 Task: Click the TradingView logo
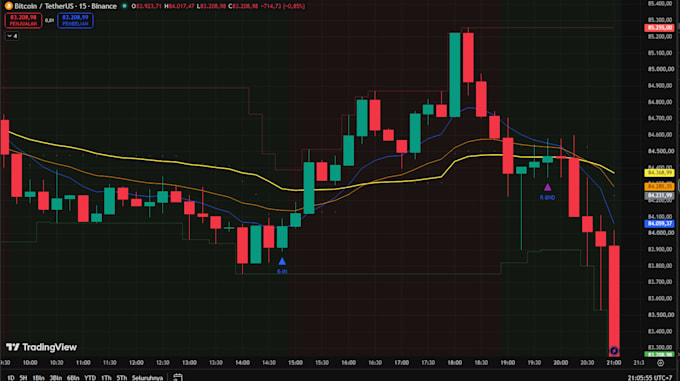pos(41,347)
